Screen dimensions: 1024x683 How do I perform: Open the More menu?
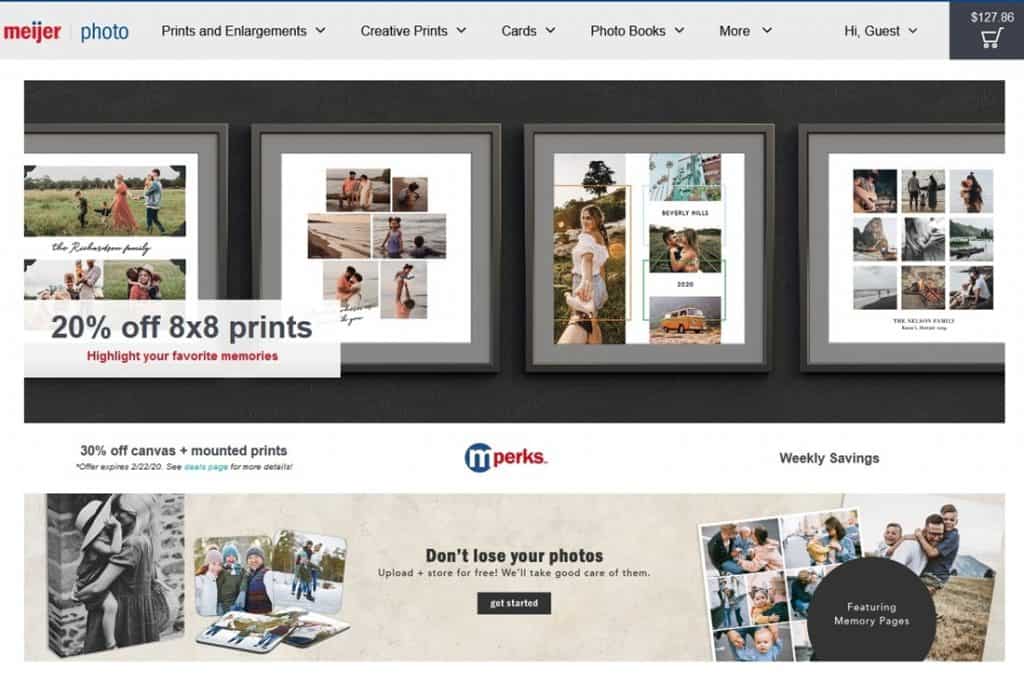pyautogui.click(x=734, y=31)
